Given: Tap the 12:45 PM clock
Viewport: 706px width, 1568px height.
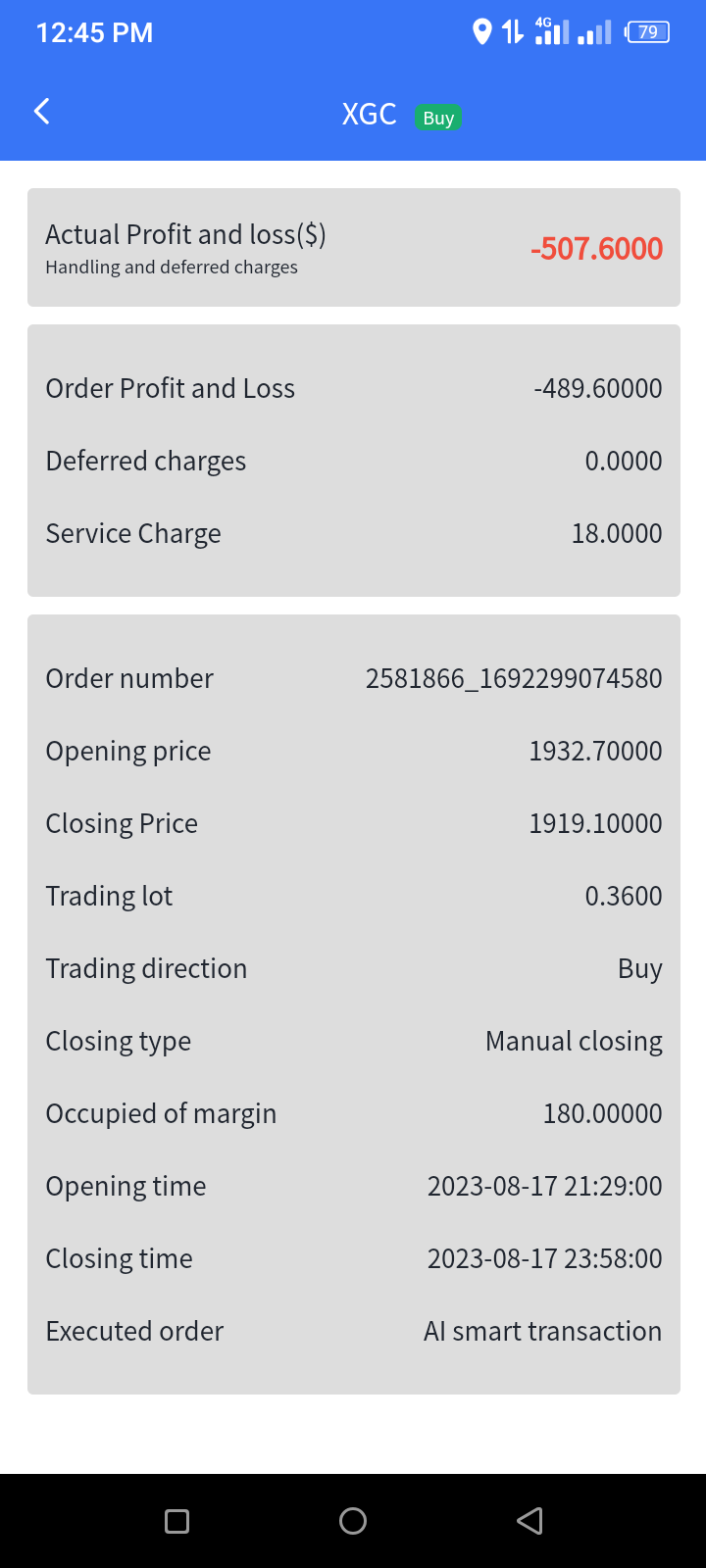Looking at the screenshot, I should [94, 33].
